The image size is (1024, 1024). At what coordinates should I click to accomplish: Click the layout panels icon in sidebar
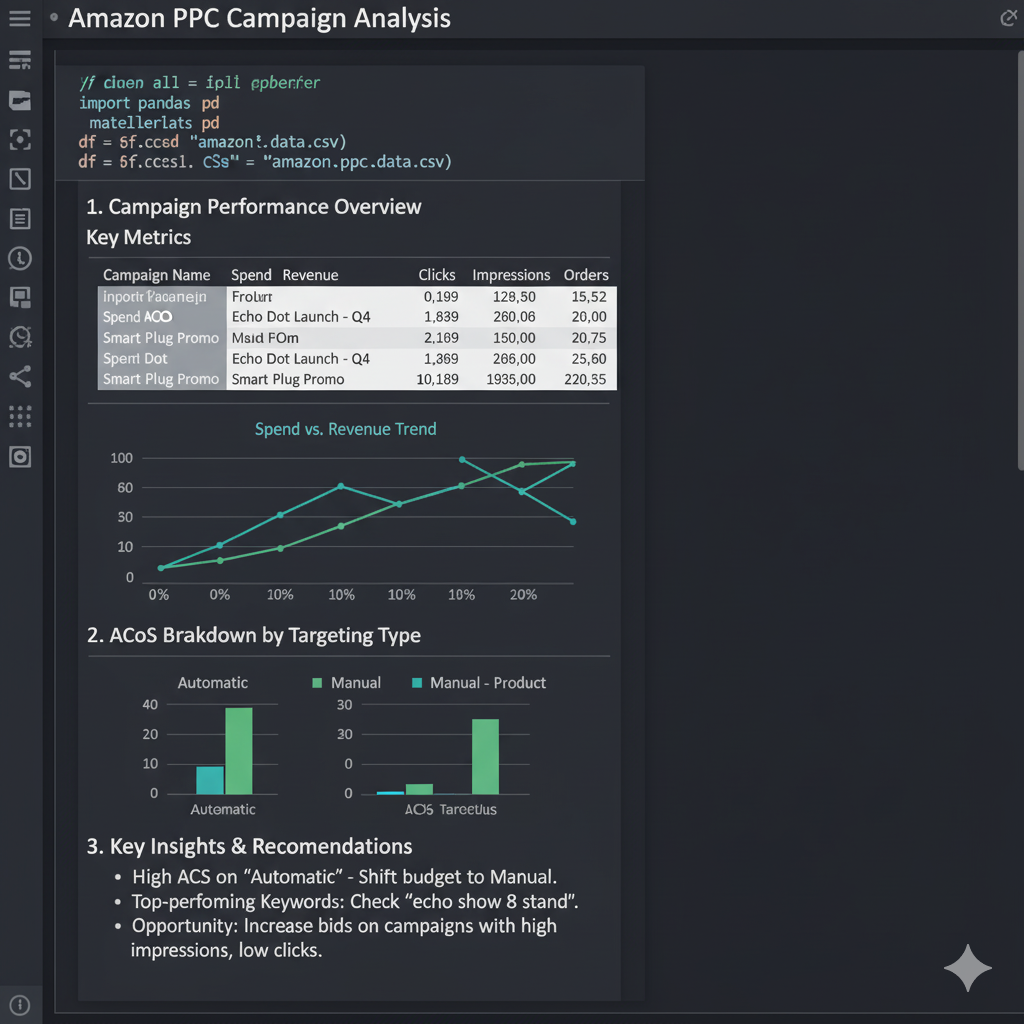click(20, 297)
